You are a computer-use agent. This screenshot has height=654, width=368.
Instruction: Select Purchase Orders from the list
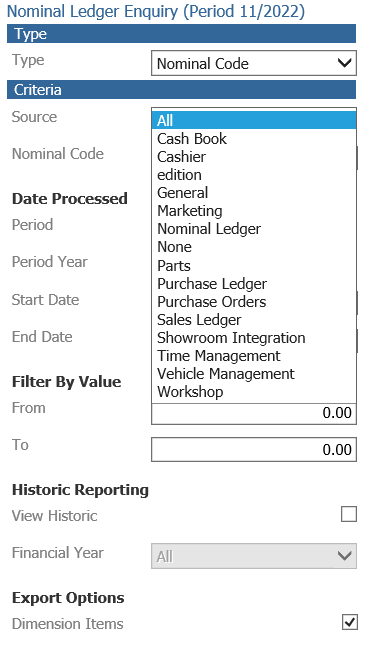click(x=254, y=302)
